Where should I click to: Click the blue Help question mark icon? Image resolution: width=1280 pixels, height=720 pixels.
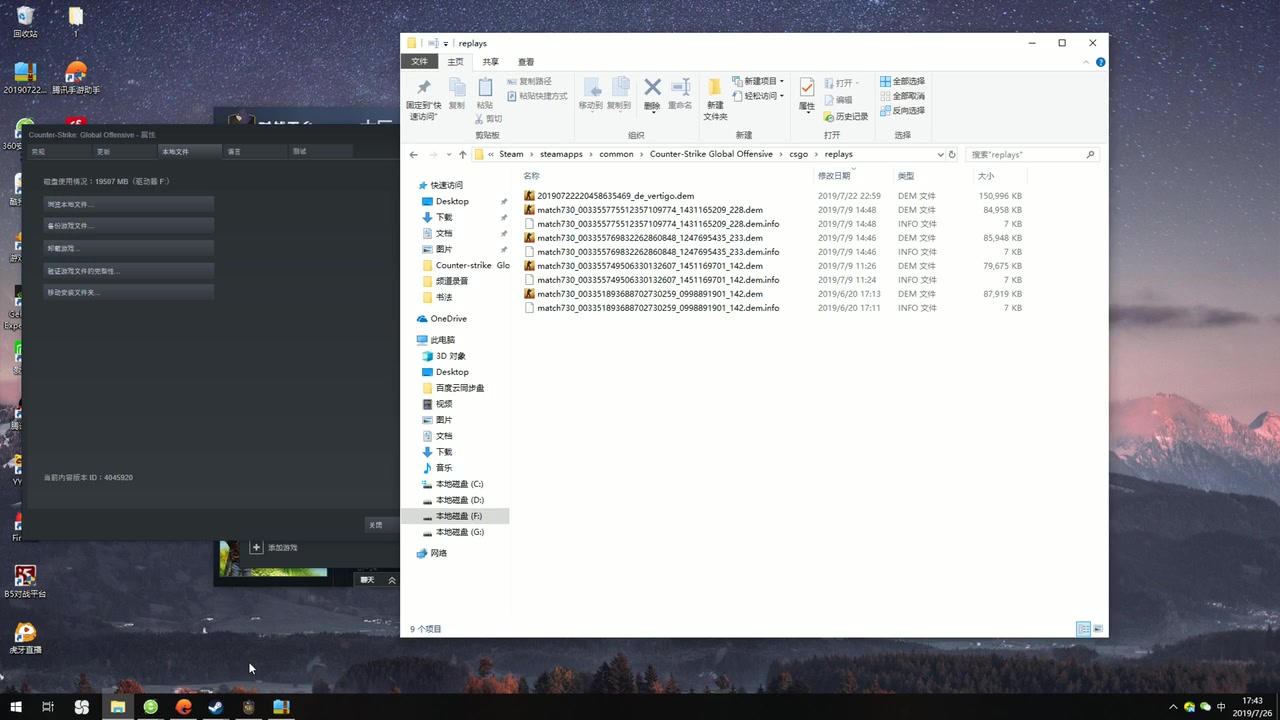pyautogui.click(x=1100, y=62)
